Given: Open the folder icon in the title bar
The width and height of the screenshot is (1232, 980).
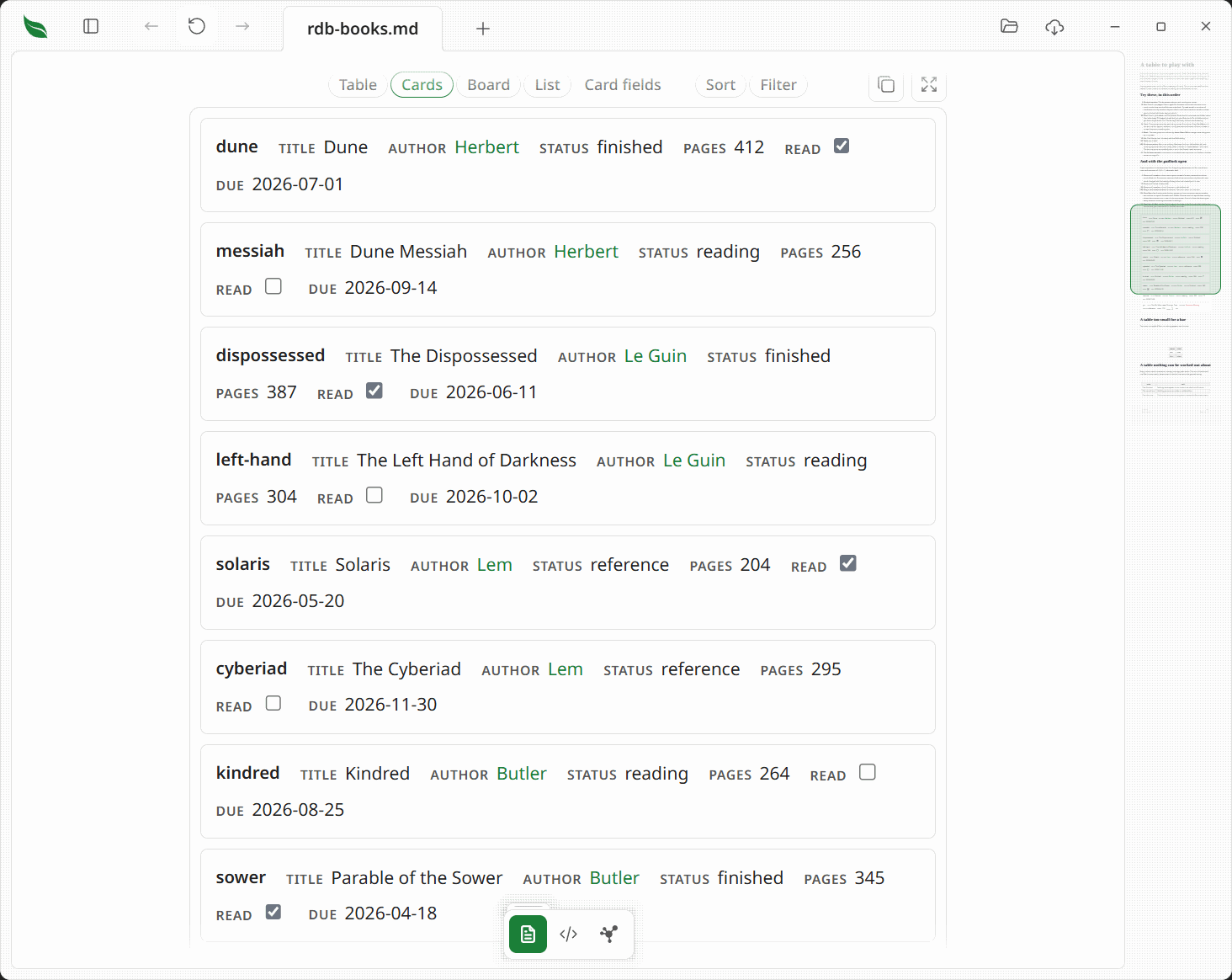Looking at the screenshot, I should point(1009,26).
